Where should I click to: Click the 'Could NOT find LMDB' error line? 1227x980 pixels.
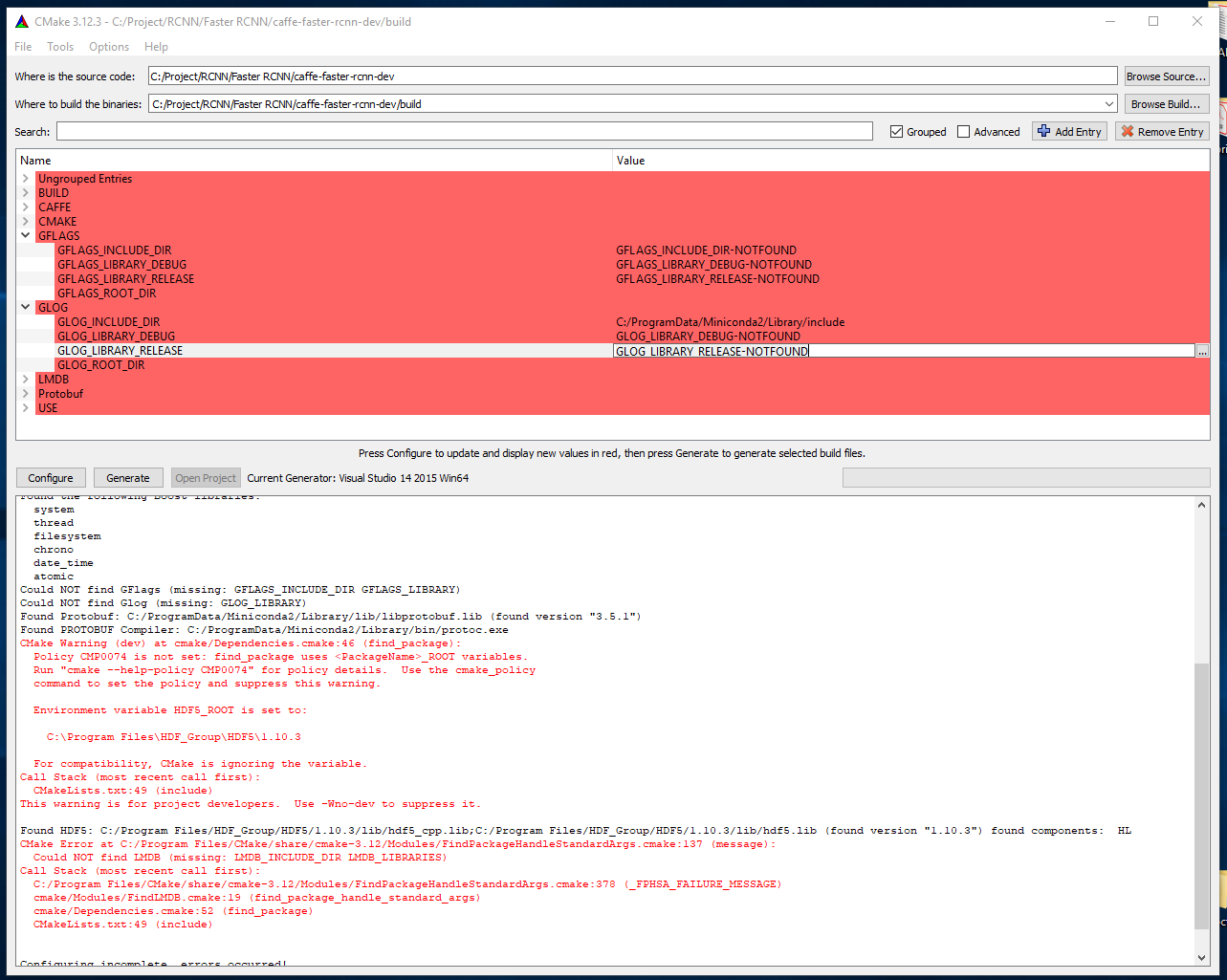[x=240, y=858]
